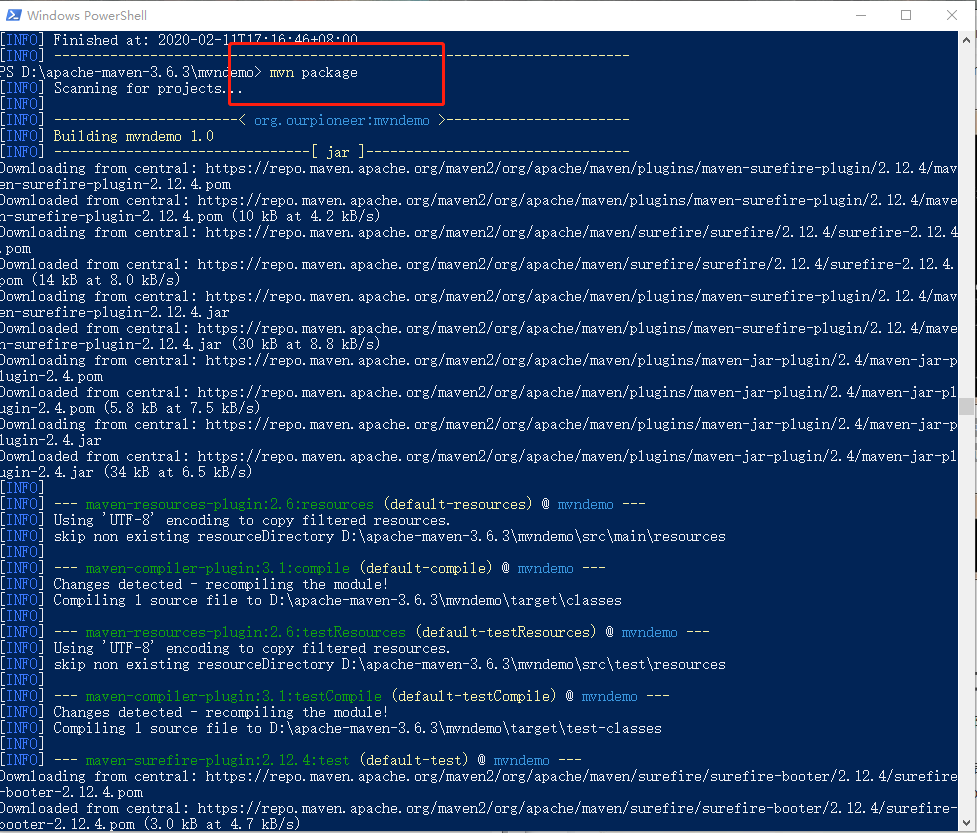Click the "(default-testResources)" execution id
Screen dimensions: 977x833
tap(506, 632)
